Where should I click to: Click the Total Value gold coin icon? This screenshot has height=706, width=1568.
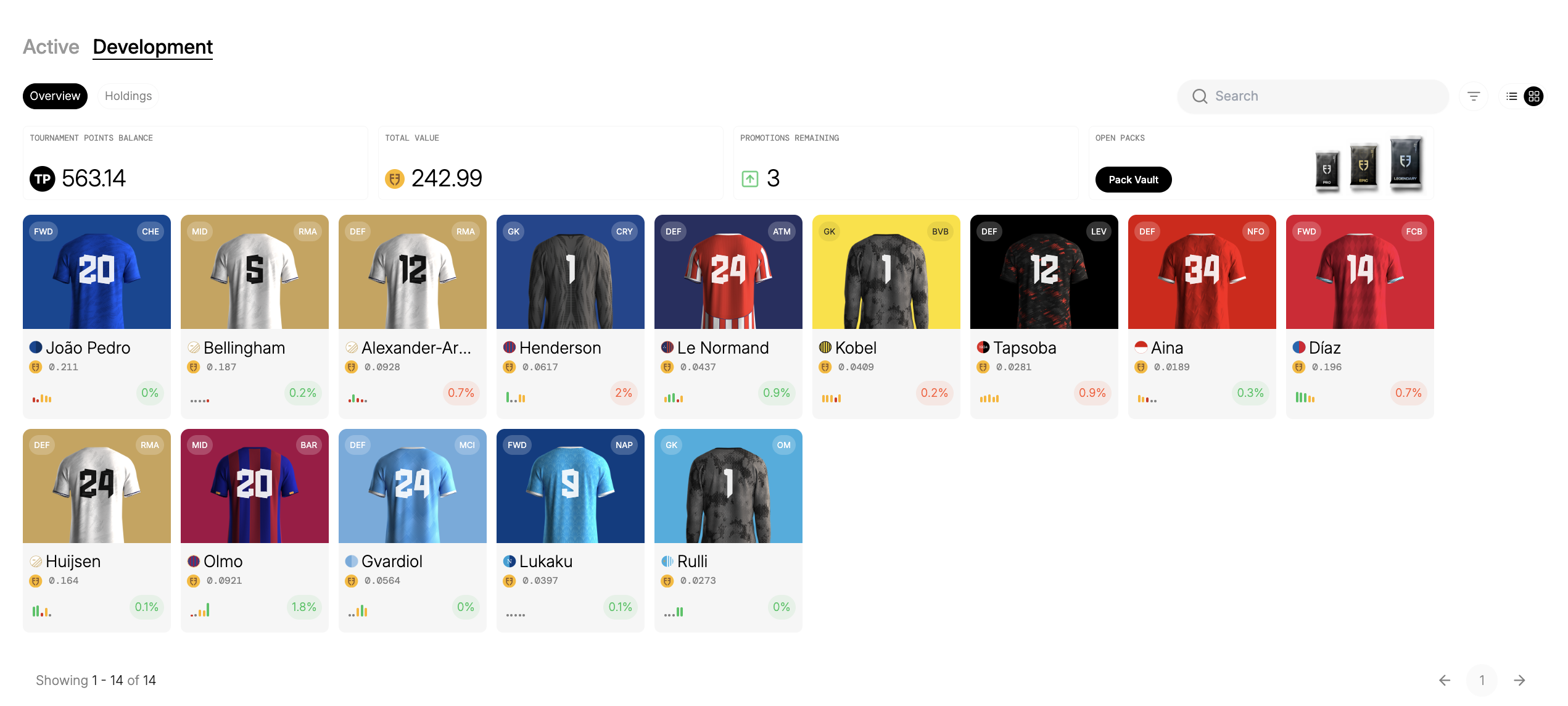(395, 179)
